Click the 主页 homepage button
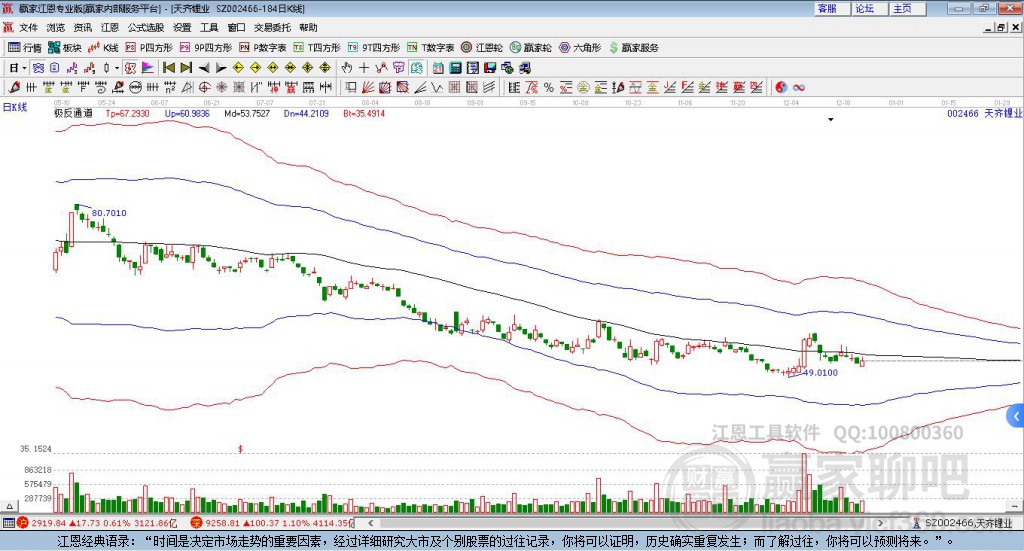Image resolution: width=1024 pixels, height=551 pixels. [x=908, y=8]
